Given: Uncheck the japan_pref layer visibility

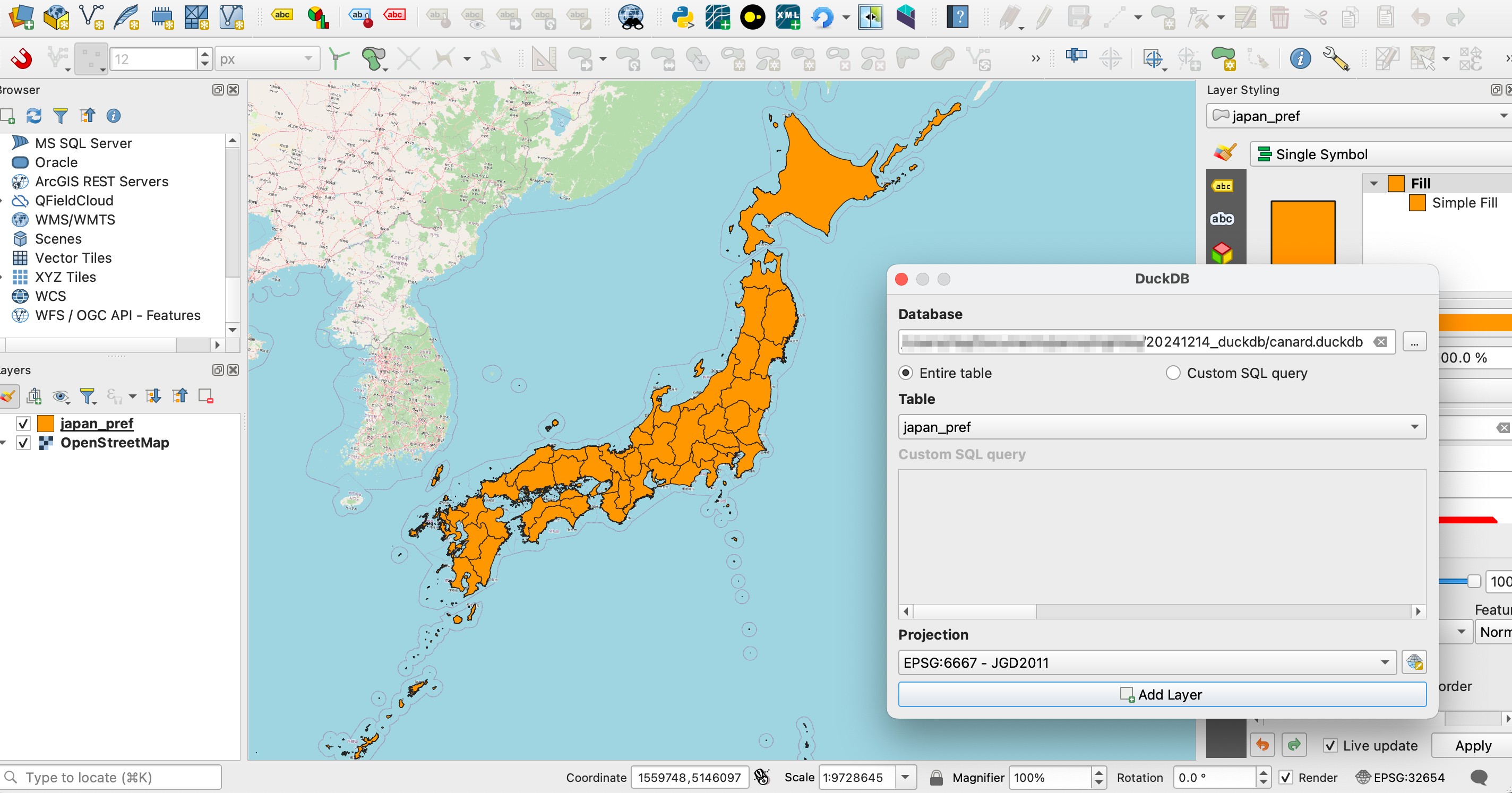Looking at the screenshot, I should (23, 423).
